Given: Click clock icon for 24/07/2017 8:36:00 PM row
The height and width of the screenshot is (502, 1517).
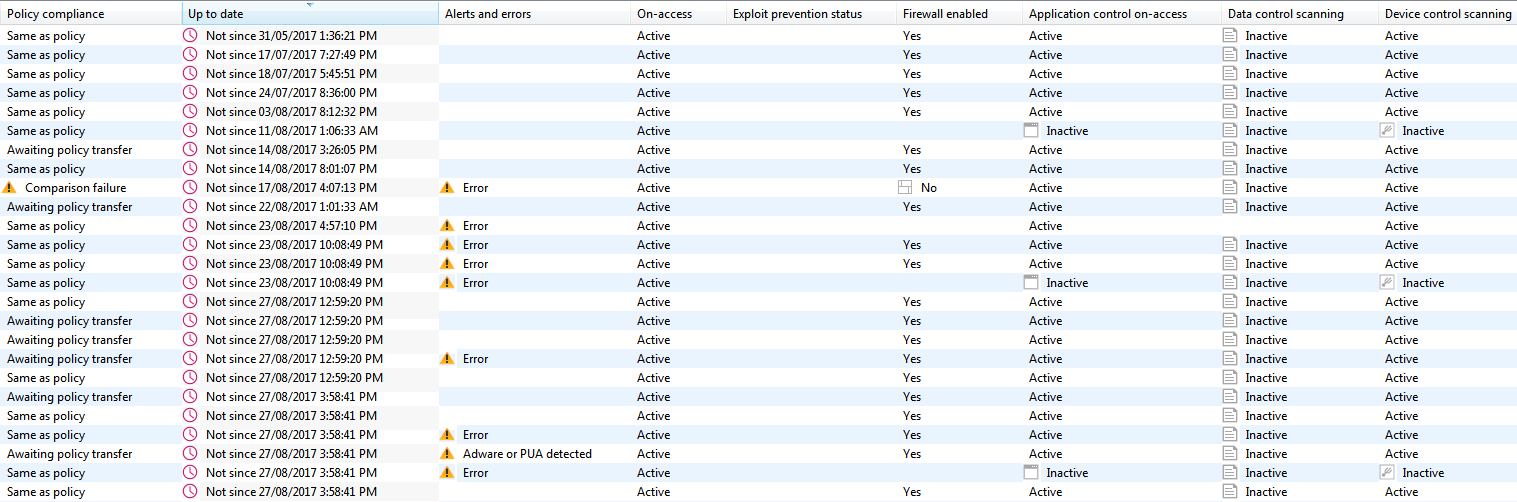Looking at the screenshot, I should click(190, 92).
